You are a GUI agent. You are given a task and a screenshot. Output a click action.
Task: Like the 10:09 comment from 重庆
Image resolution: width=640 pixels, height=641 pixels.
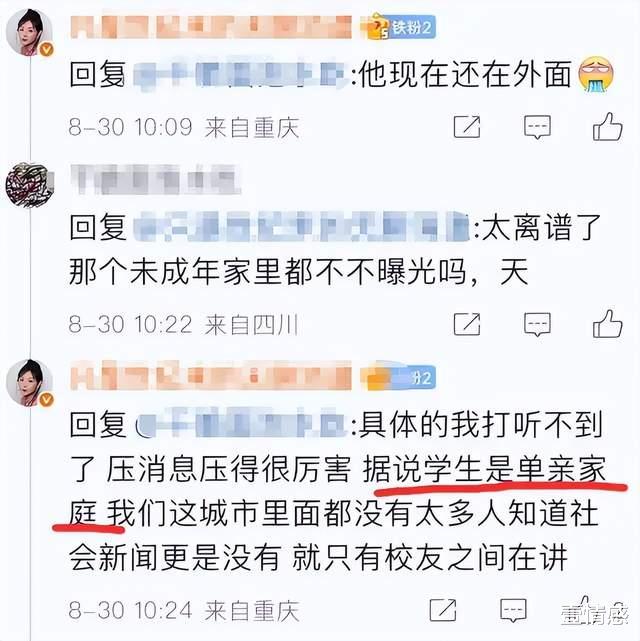pyautogui.click(x=607, y=127)
